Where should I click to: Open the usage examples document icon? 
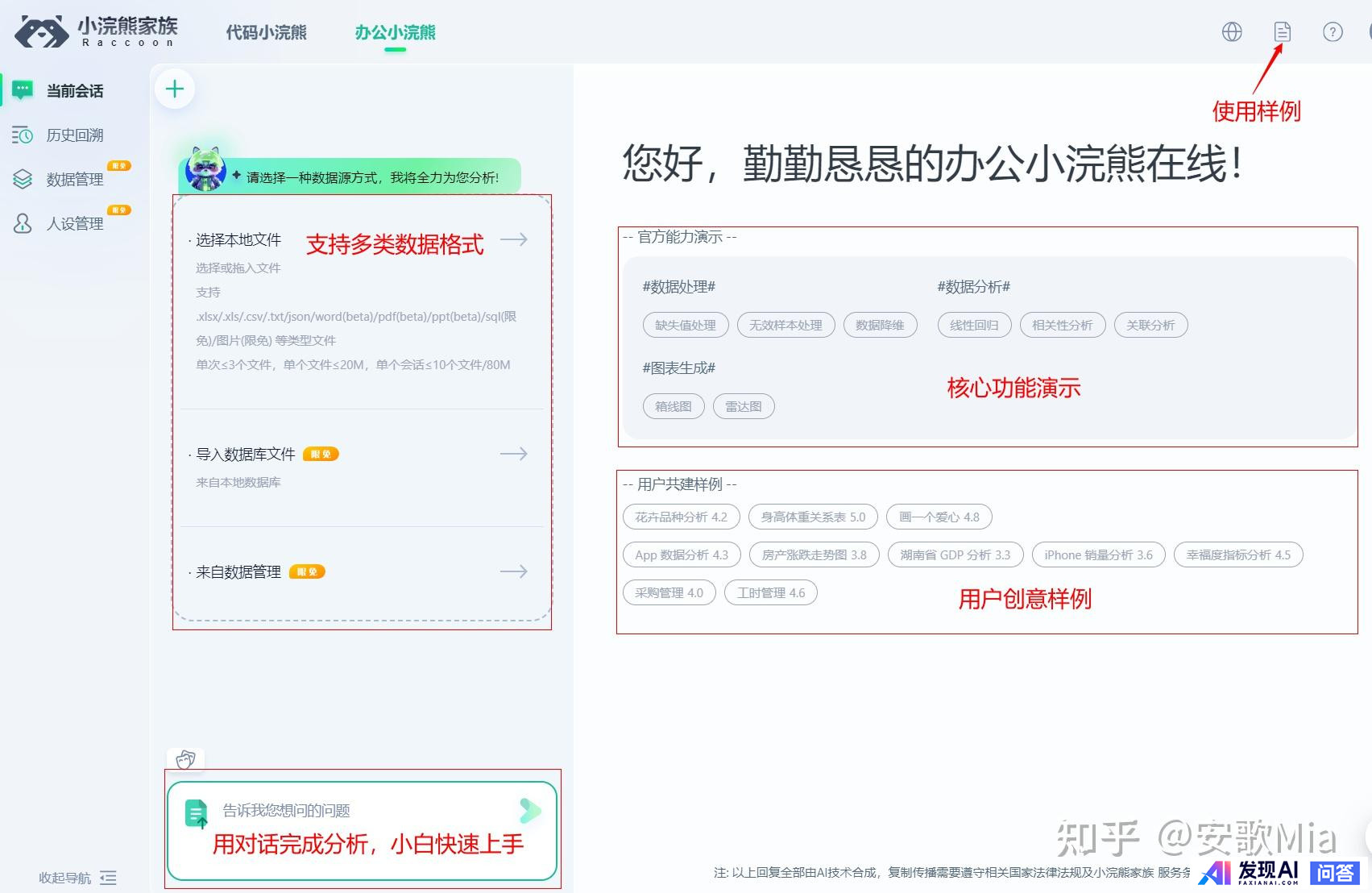coord(1282,32)
